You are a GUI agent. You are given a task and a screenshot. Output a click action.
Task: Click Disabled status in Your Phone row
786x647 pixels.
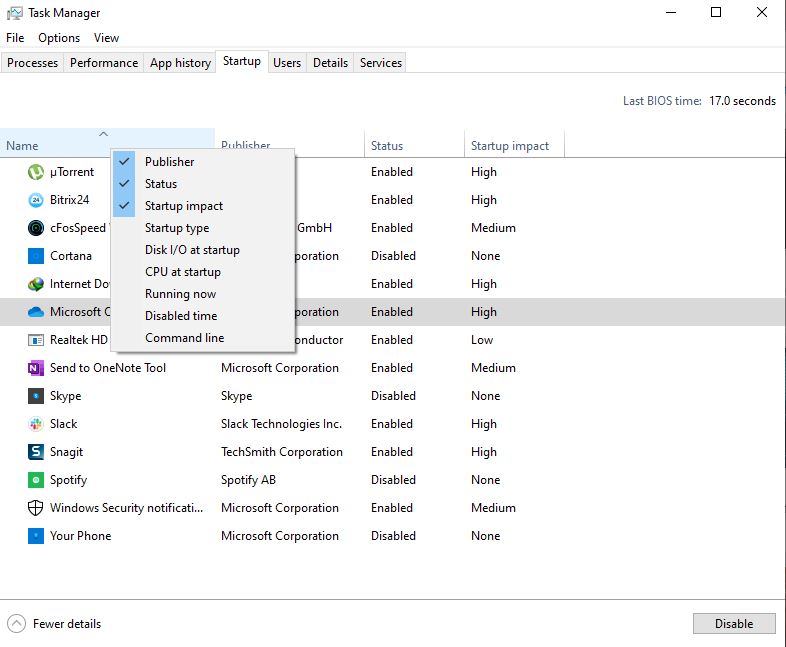393,536
